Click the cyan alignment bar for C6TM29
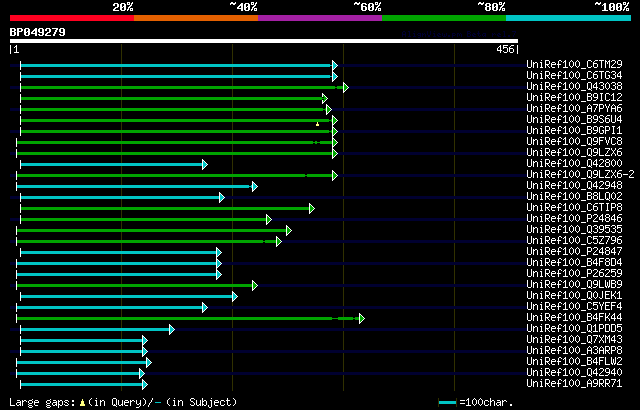This screenshot has width=640, height=410. point(176,65)
